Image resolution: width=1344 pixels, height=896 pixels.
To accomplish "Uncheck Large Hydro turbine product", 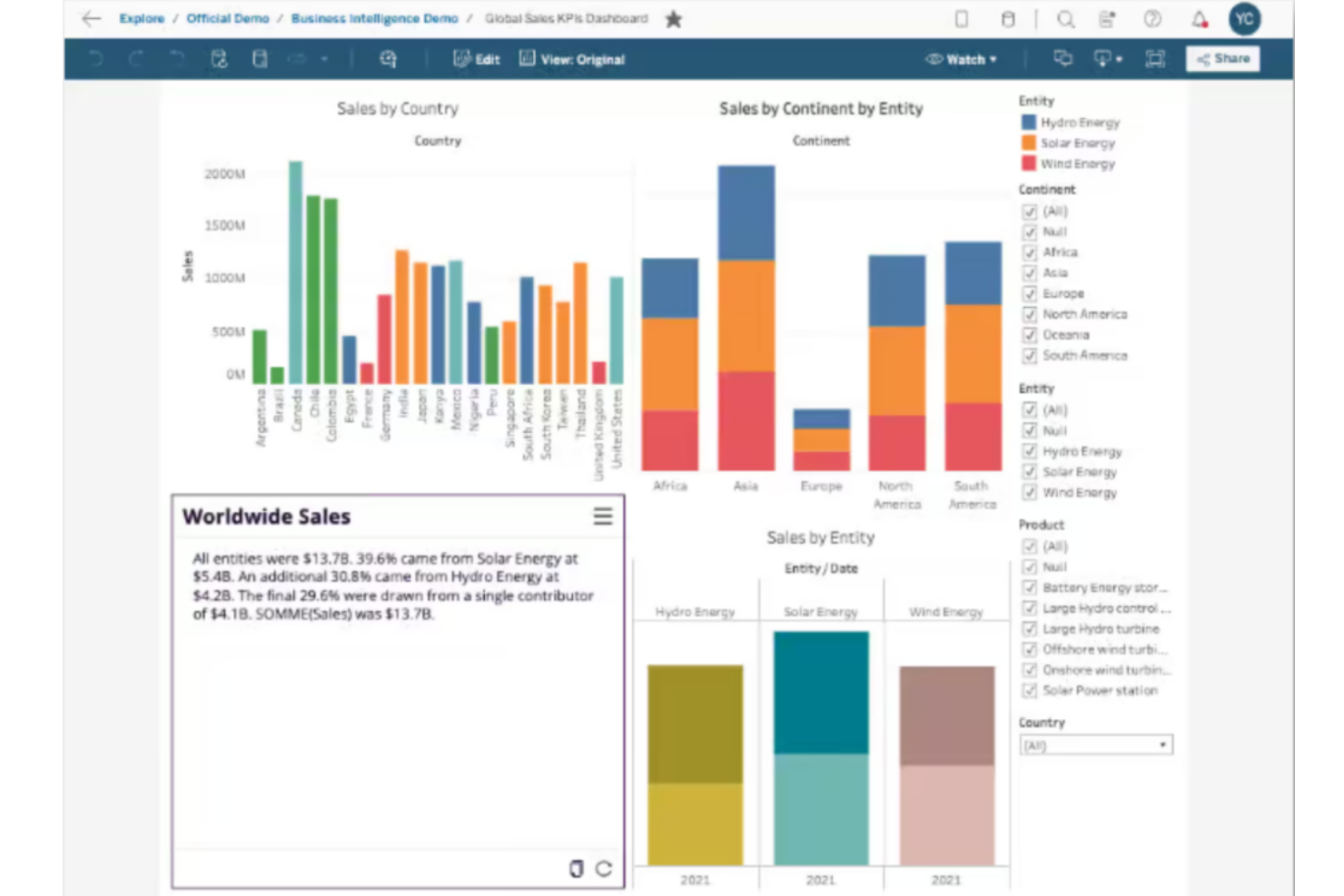I will 1030,629.
